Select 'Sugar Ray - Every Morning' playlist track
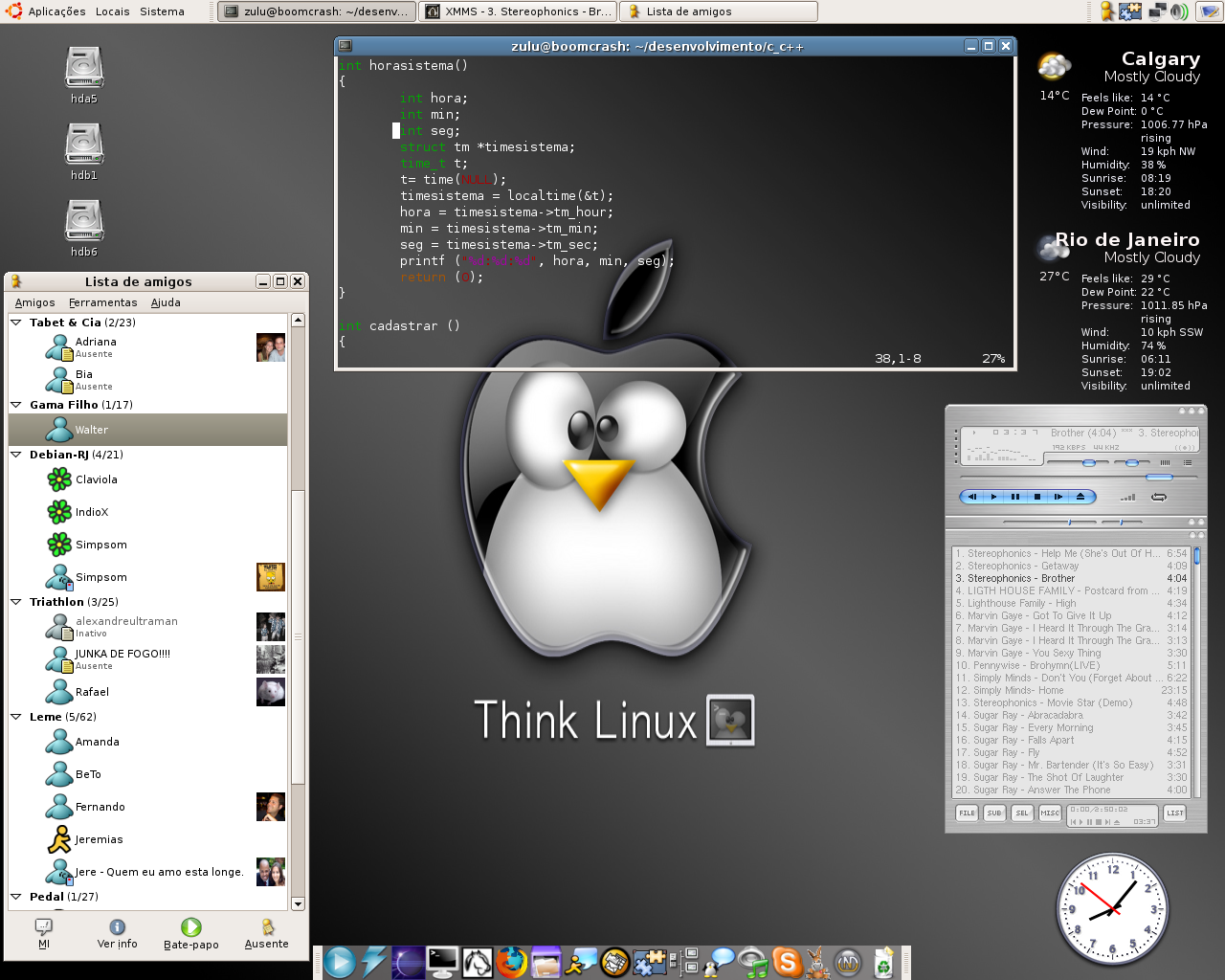 [1071, 727]
